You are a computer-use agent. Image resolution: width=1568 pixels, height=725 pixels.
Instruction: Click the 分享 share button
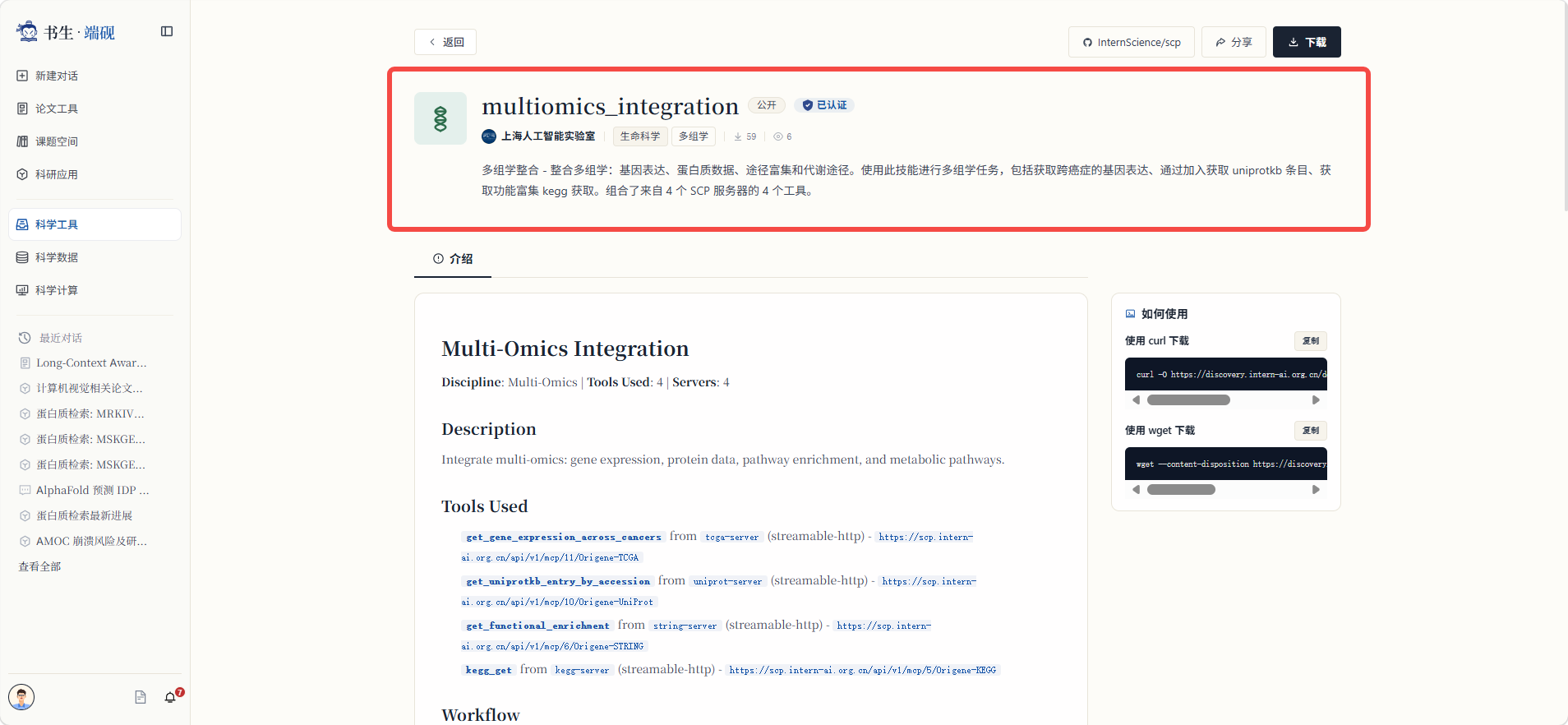click(x=1234, y=42)
